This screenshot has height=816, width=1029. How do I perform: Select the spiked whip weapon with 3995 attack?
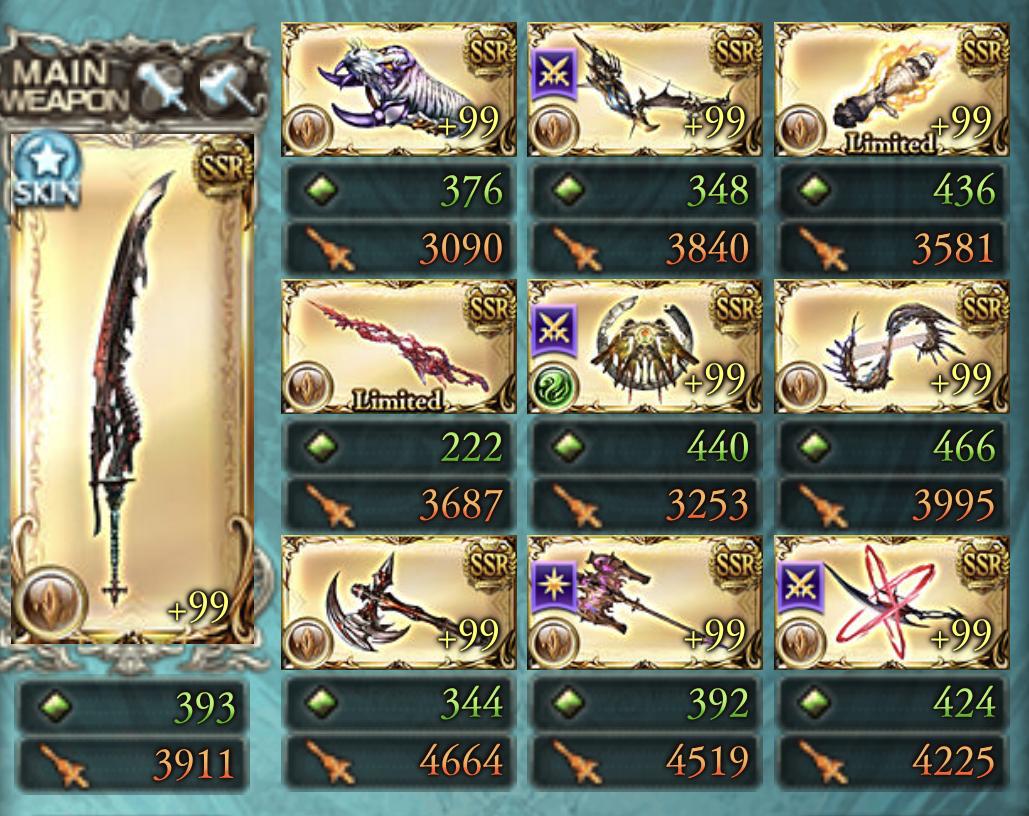pos(891,346)
